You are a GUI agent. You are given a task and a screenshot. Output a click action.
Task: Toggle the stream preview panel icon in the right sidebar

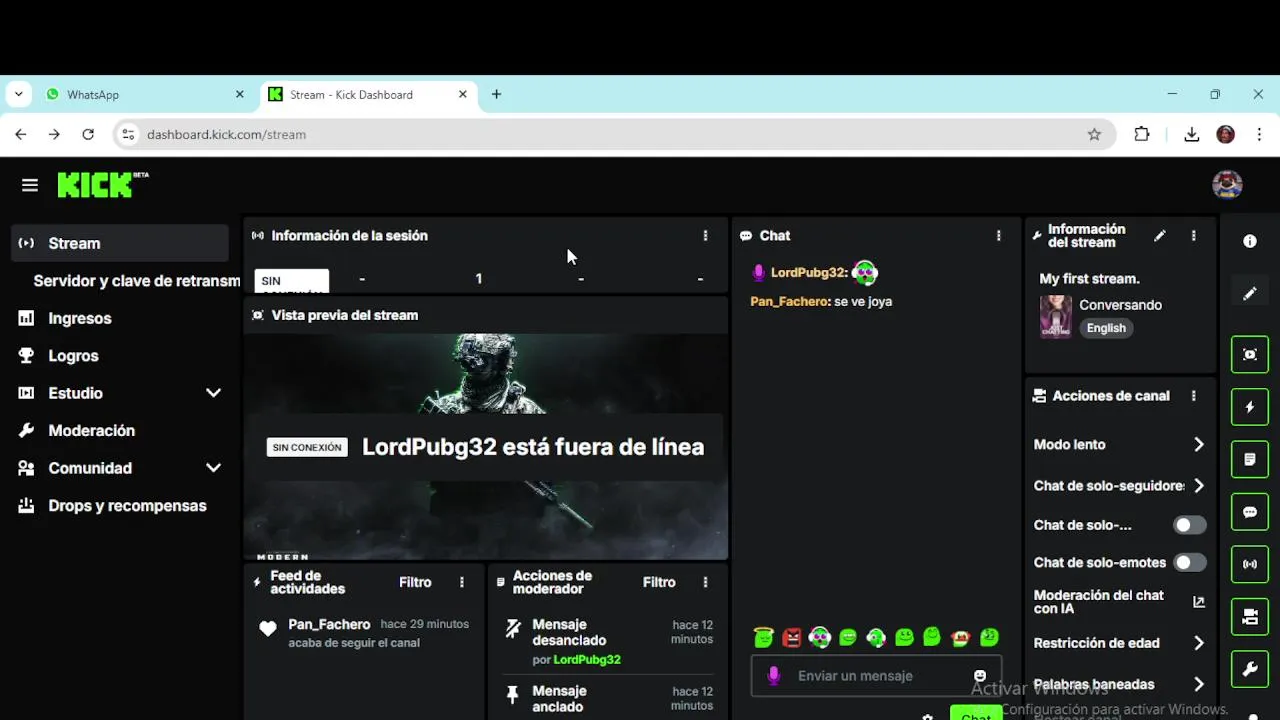(1250, 355)
